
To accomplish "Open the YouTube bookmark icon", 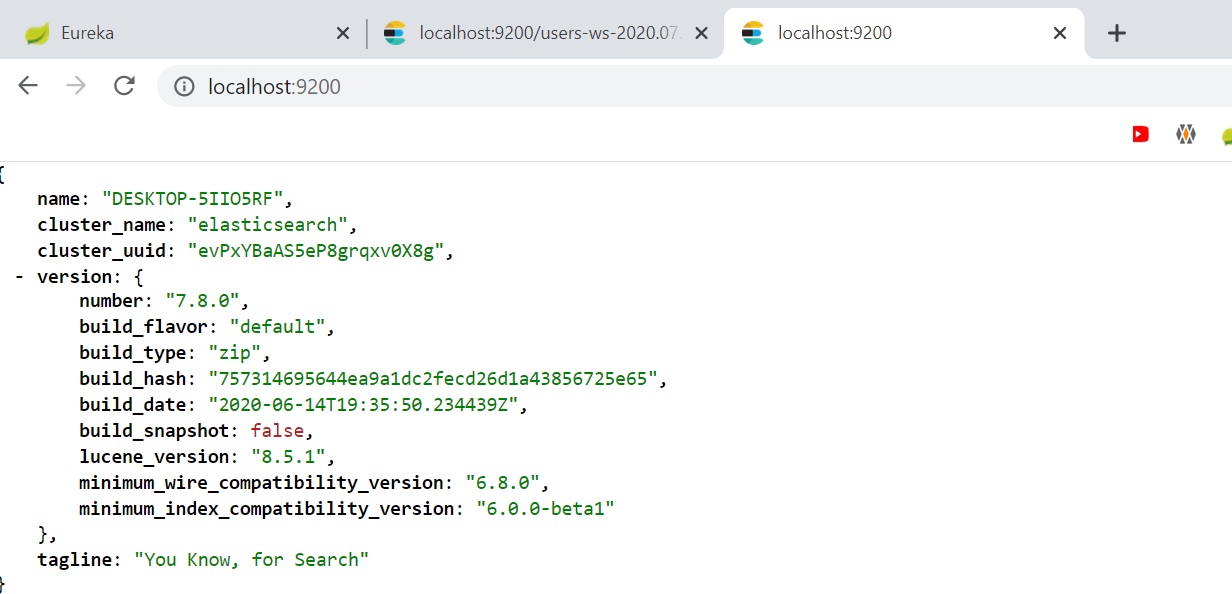I will [x=1140, y=134].
